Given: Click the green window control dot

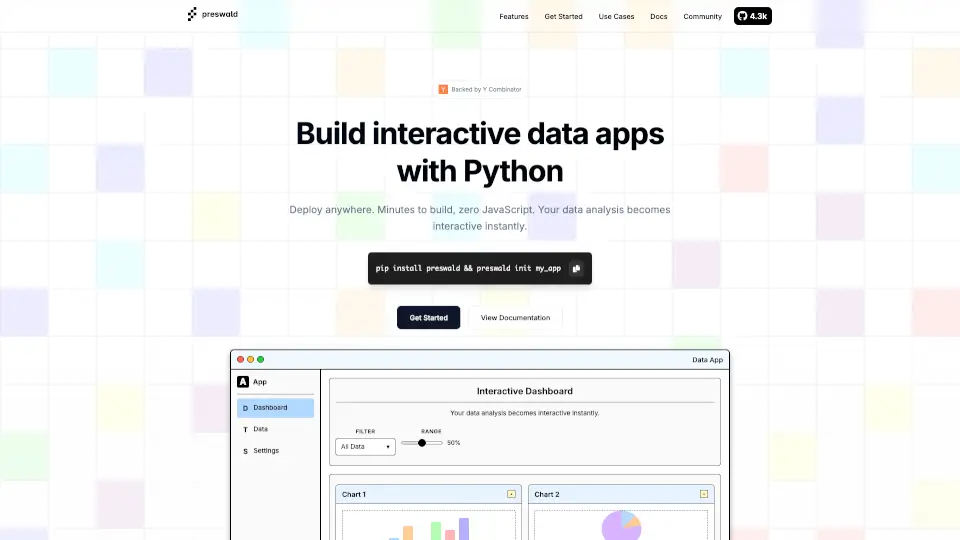Looking at the screenshot, I should click(261, 359).
